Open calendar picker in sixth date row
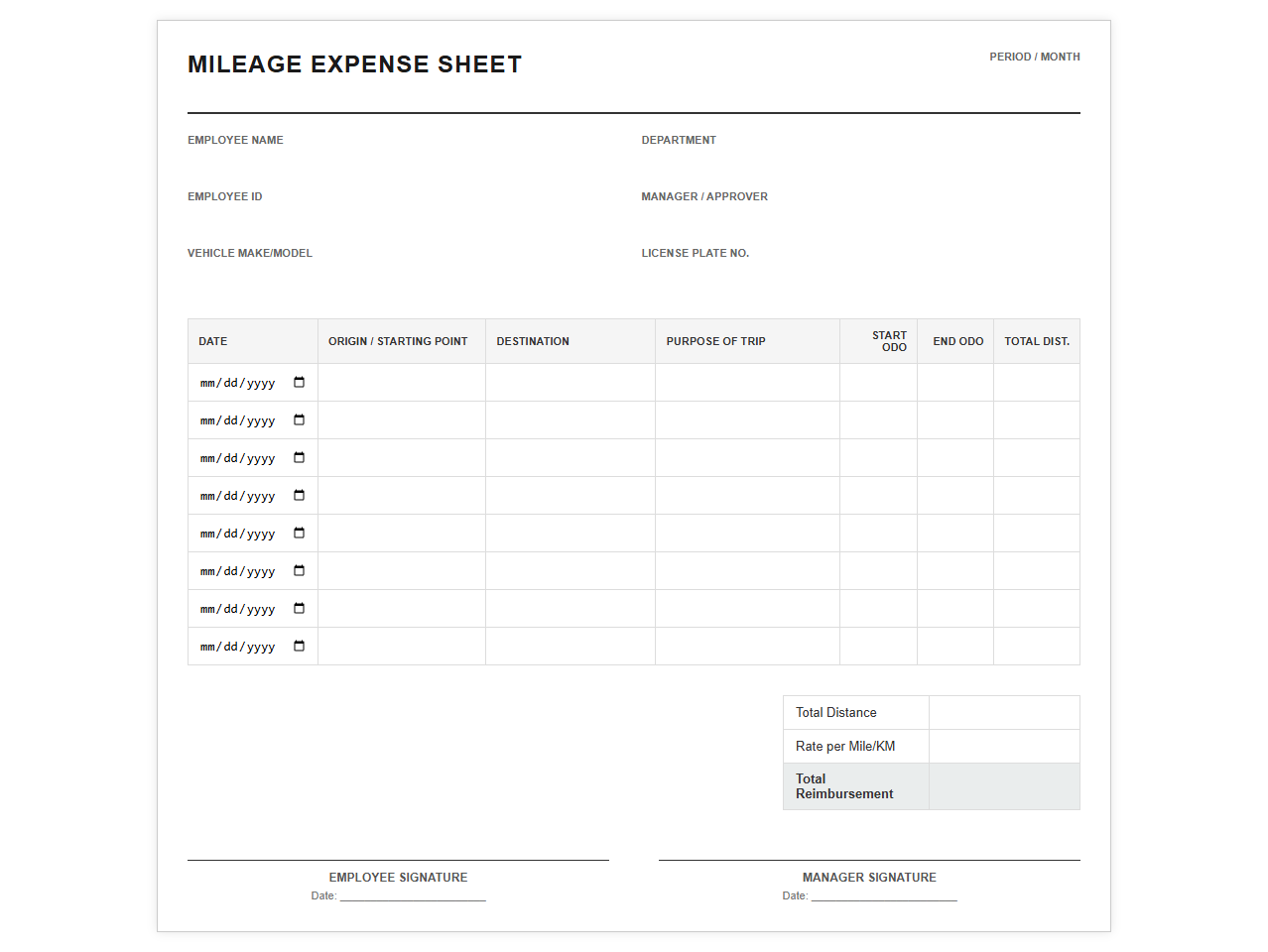 [x=299, y=571]
